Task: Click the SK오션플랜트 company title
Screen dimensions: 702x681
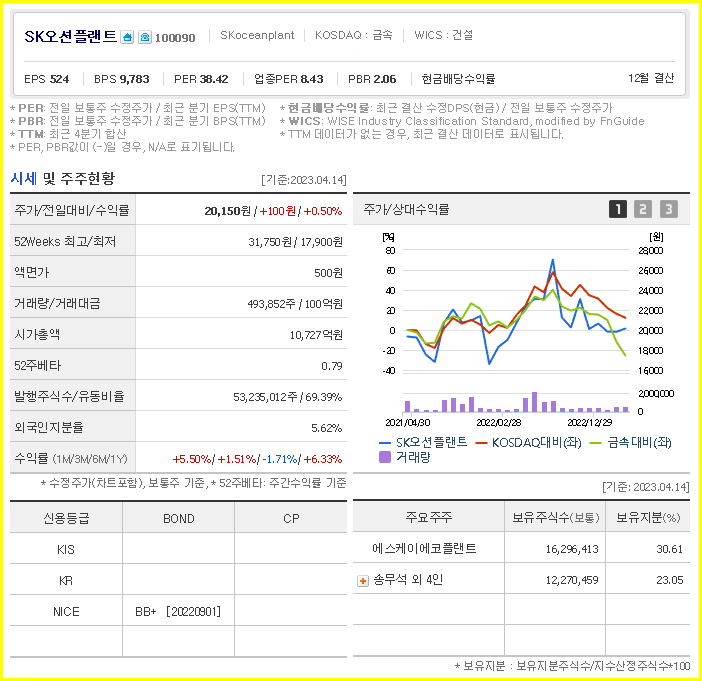Action: (70, 37)
